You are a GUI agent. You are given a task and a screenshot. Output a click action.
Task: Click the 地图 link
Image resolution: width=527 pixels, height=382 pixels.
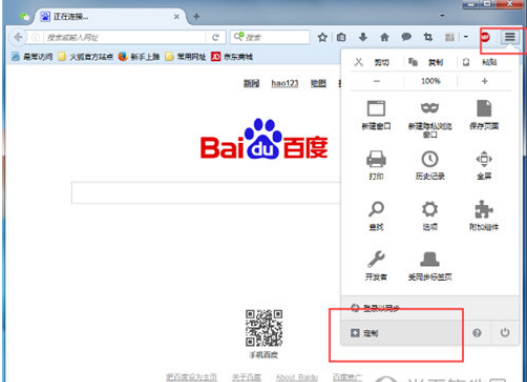tap(318, 83)
